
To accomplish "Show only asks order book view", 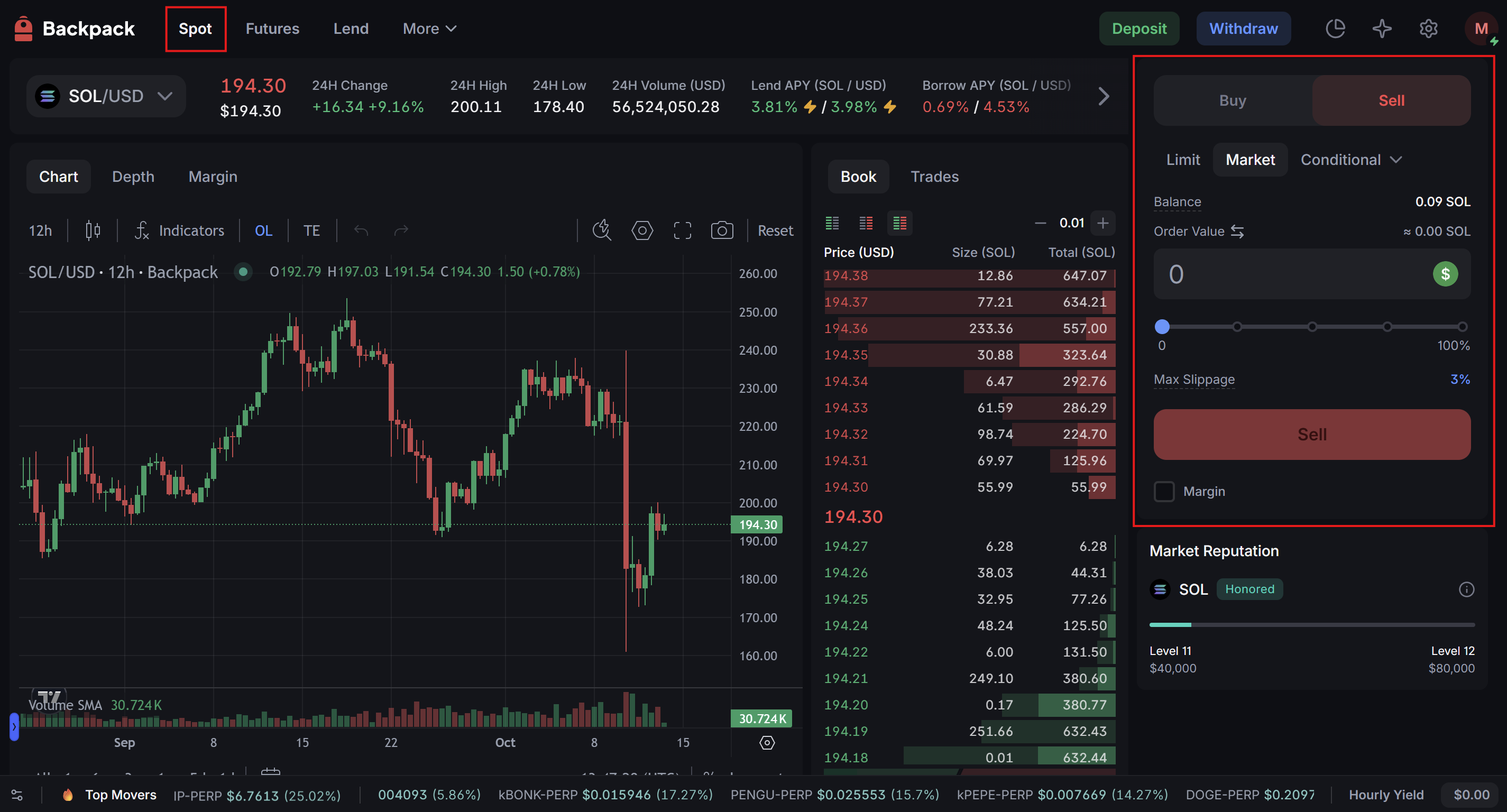I will click(866, 223).
